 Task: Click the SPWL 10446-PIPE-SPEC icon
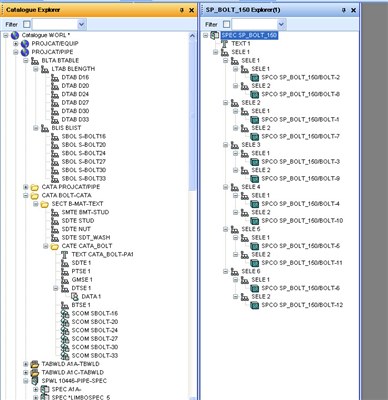35,381
